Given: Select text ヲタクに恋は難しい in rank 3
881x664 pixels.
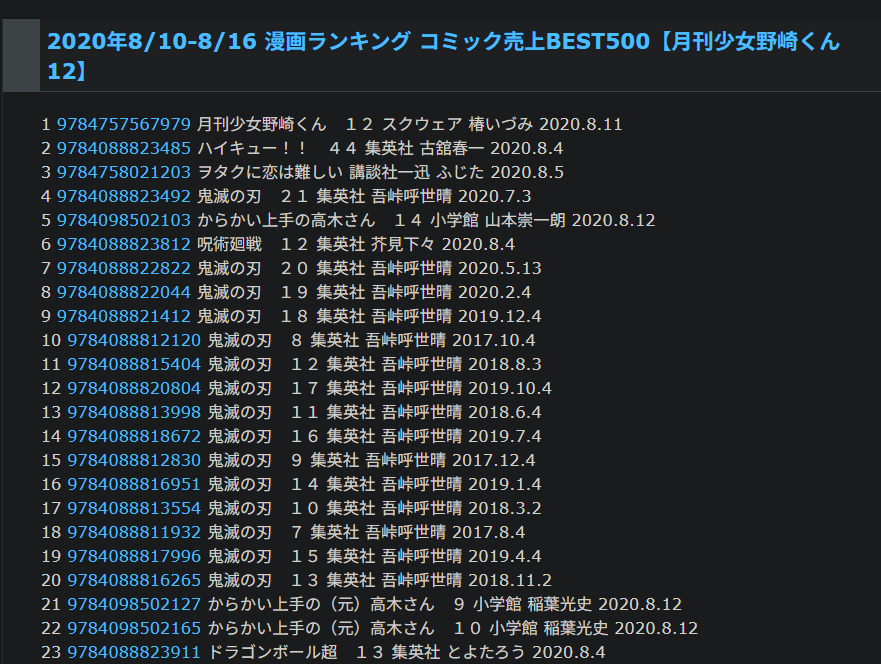Looking at the screenshot, I should (270, 172).
